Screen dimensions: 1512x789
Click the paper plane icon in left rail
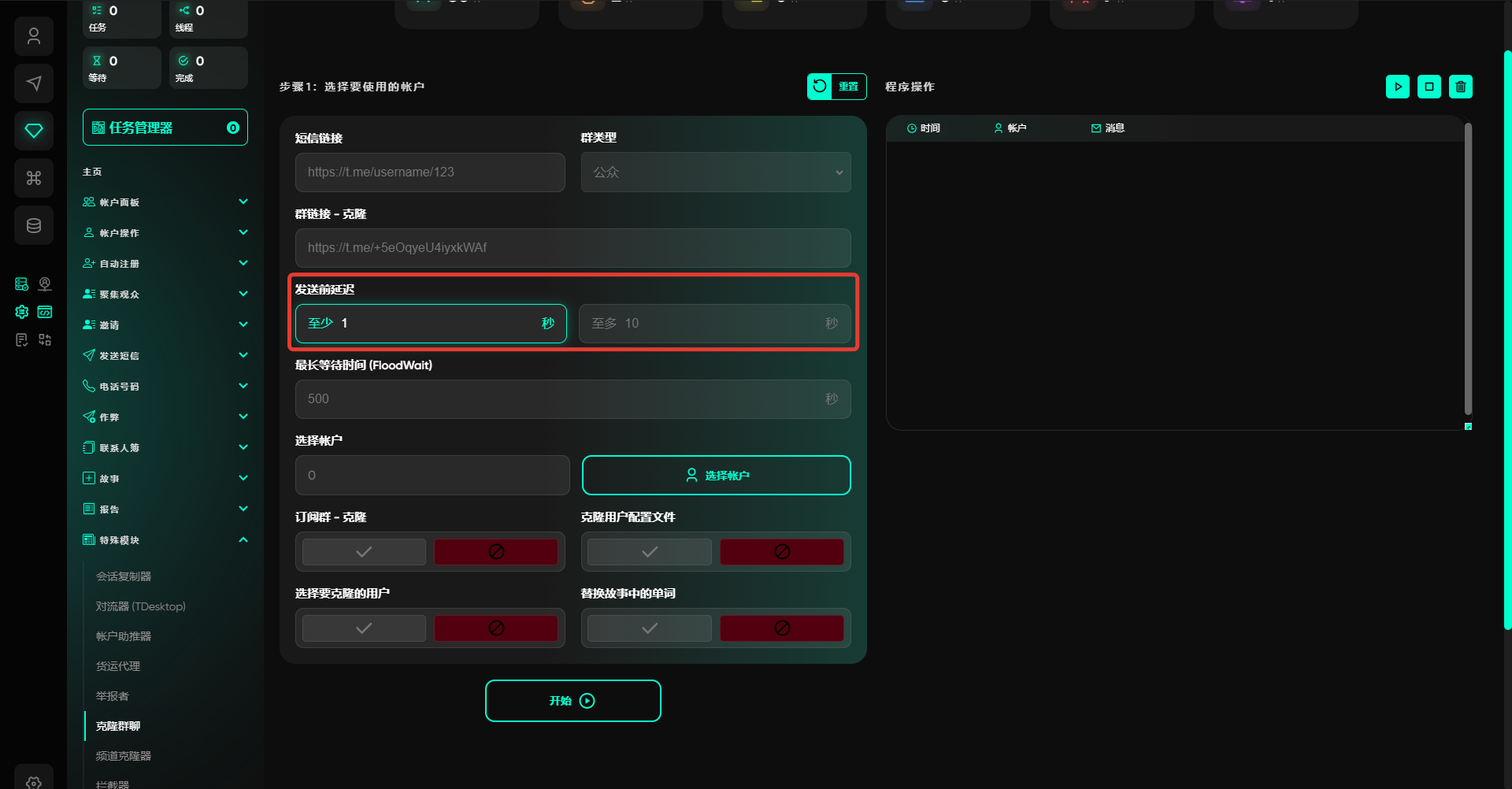34,83
